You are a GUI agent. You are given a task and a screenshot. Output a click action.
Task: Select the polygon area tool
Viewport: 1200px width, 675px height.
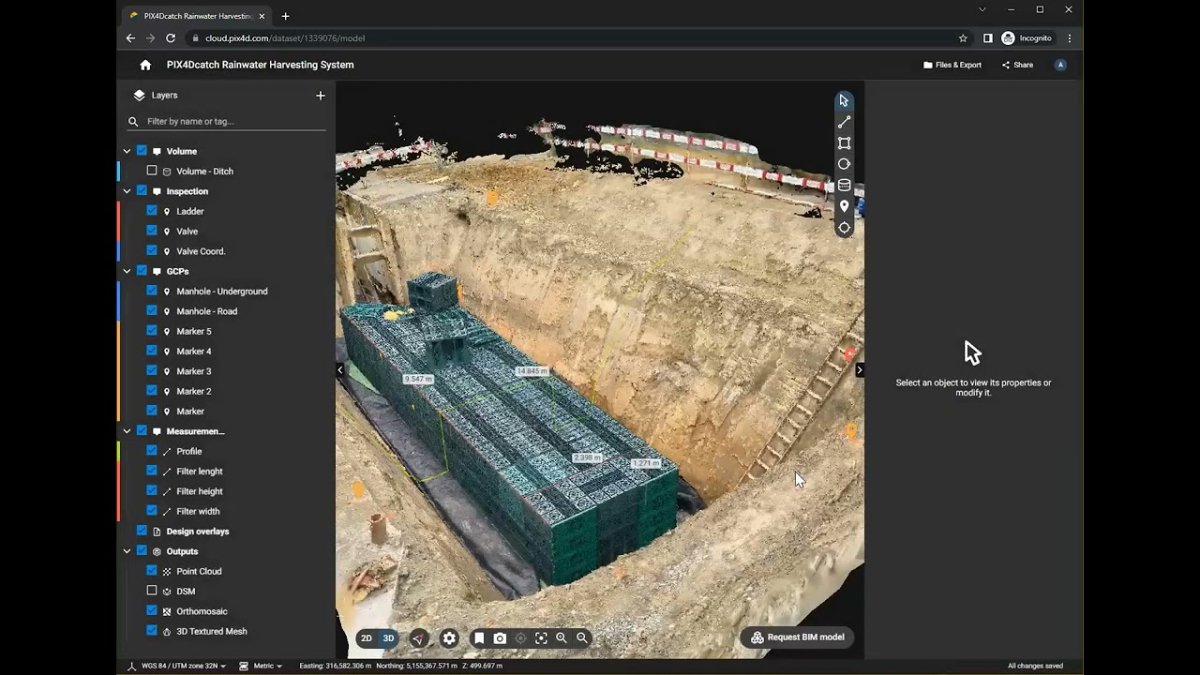(x=844, y=143)
